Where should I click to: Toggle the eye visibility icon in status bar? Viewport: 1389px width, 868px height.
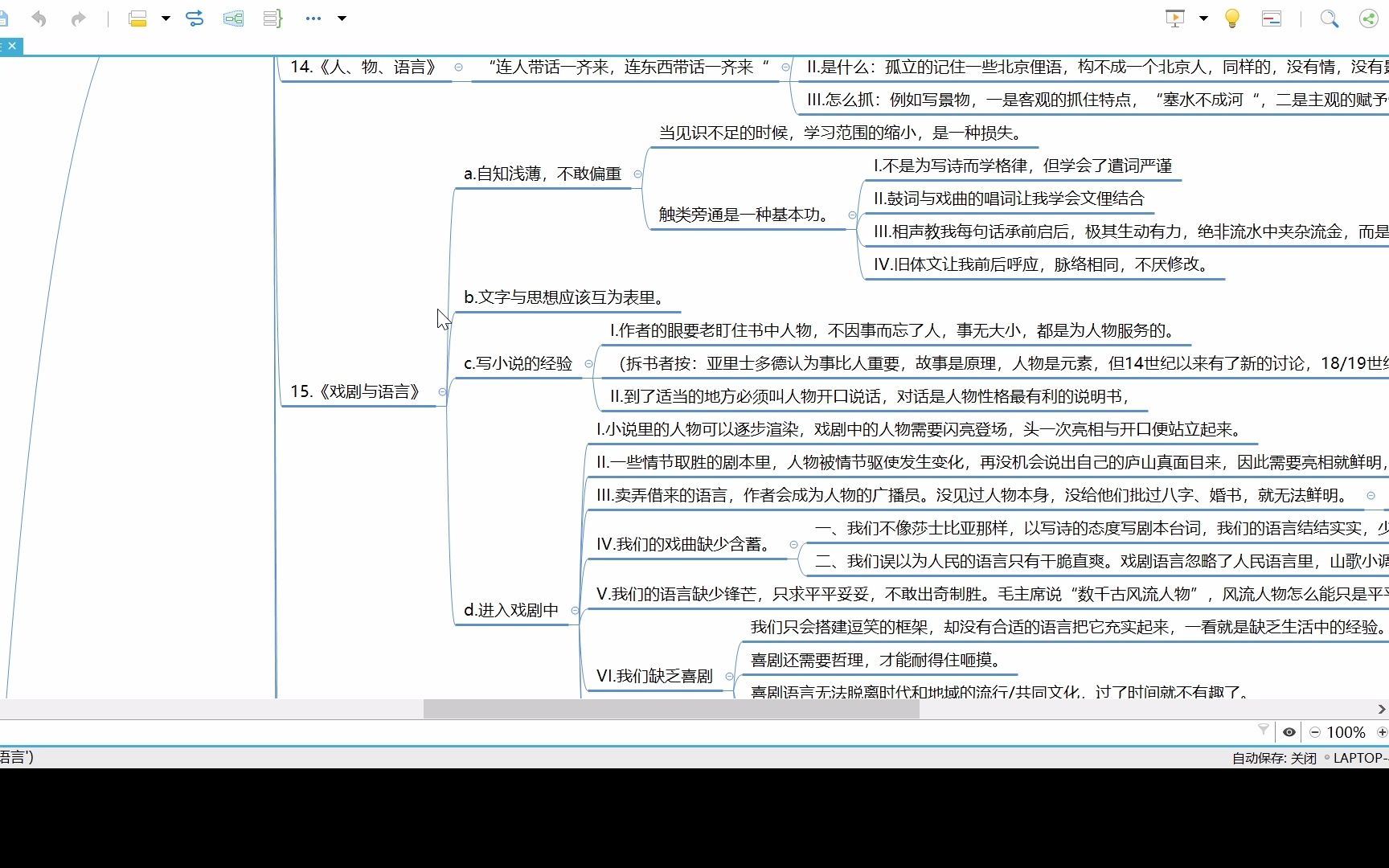(1289, 732)
